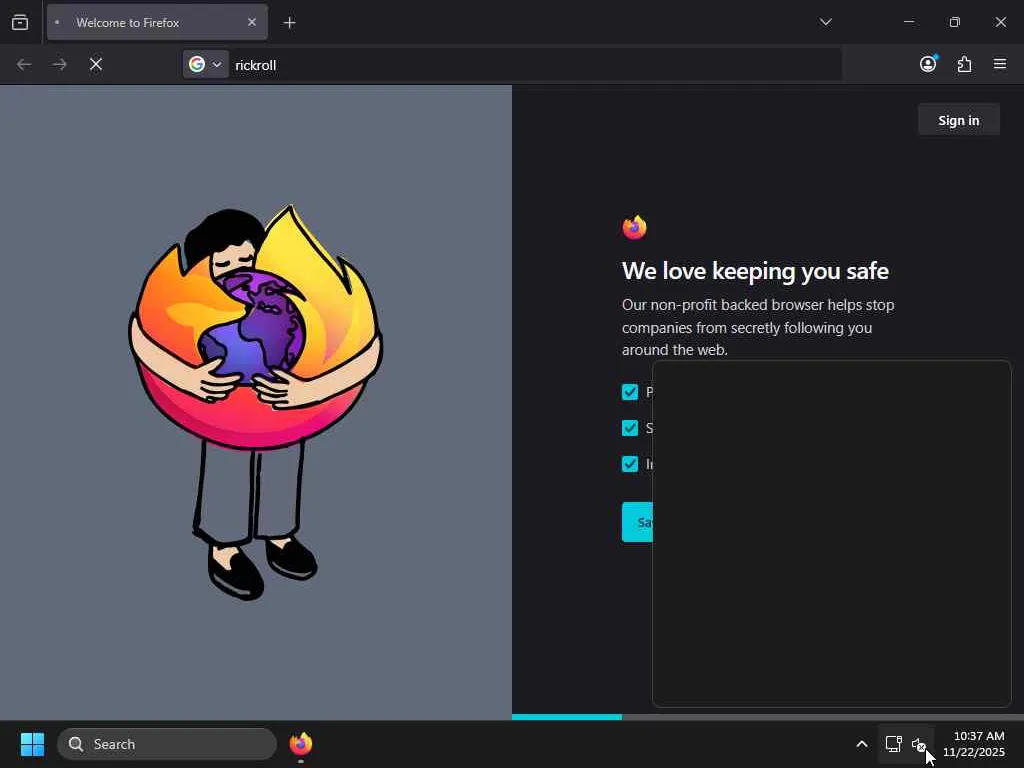The width and height of the screenshot is (1024, 768).
Task: Go back one page
Action: tap(24, 64)
